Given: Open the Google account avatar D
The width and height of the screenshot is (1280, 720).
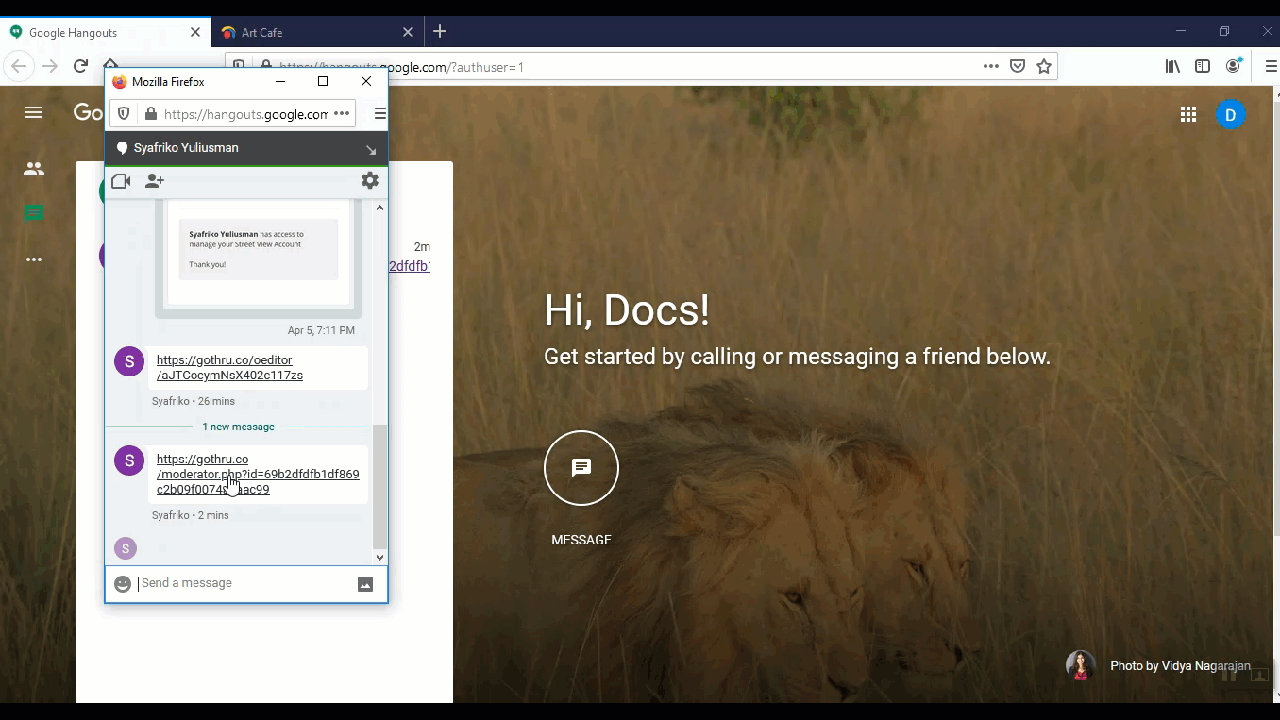Looking at the screenshot, I should [x=1231, y=115].
